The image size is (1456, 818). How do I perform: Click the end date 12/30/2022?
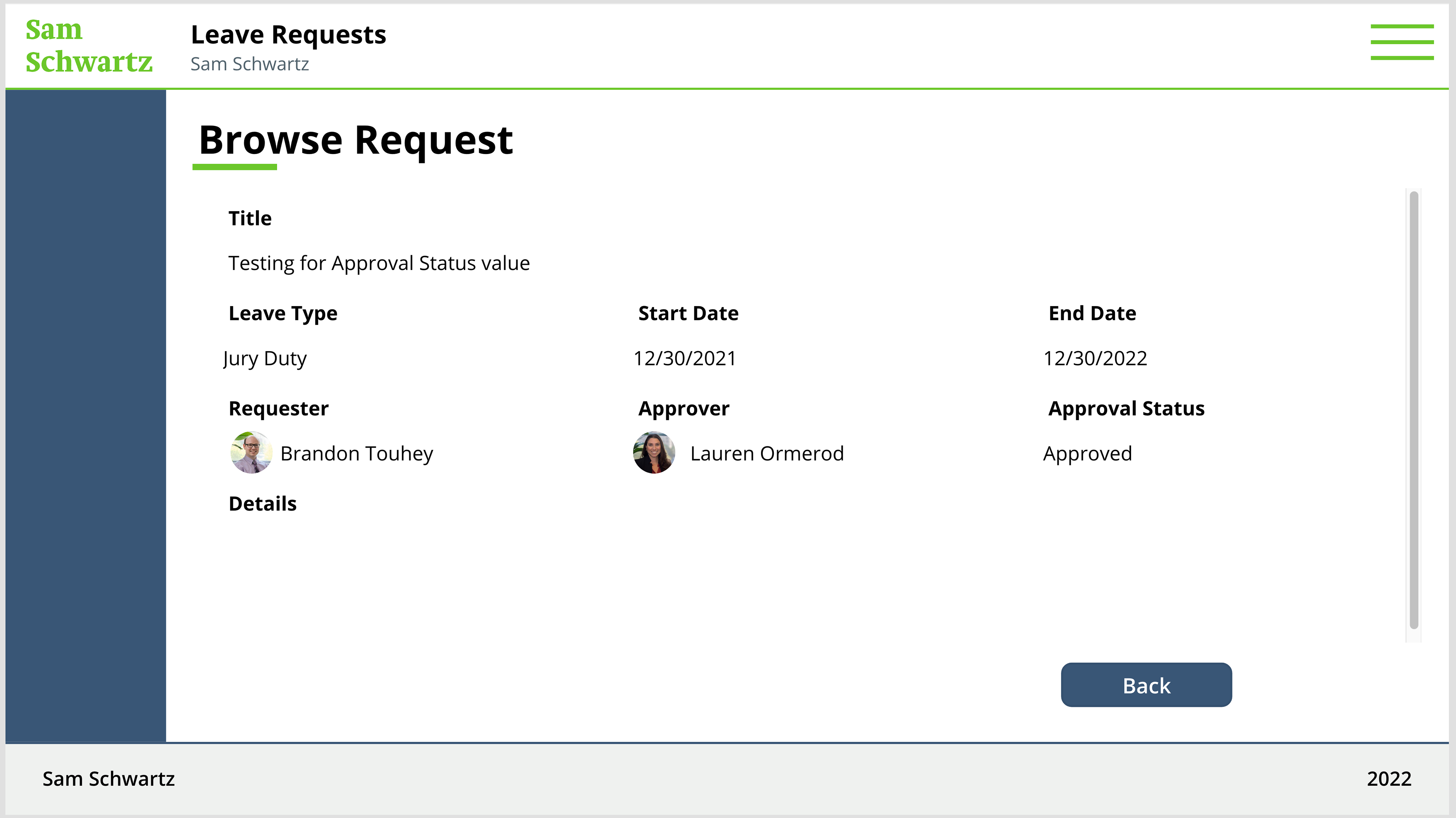click(1095, 358)
